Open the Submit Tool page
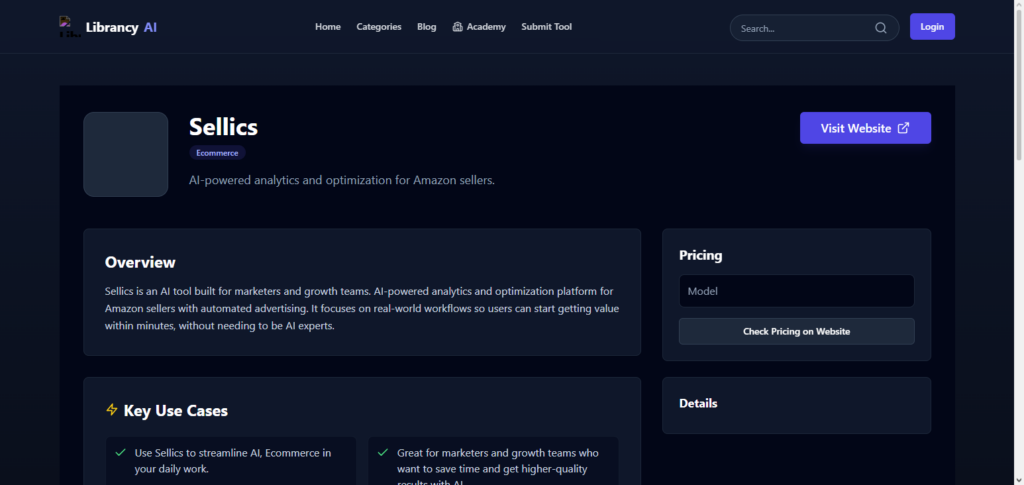 (x=547, y=27)
